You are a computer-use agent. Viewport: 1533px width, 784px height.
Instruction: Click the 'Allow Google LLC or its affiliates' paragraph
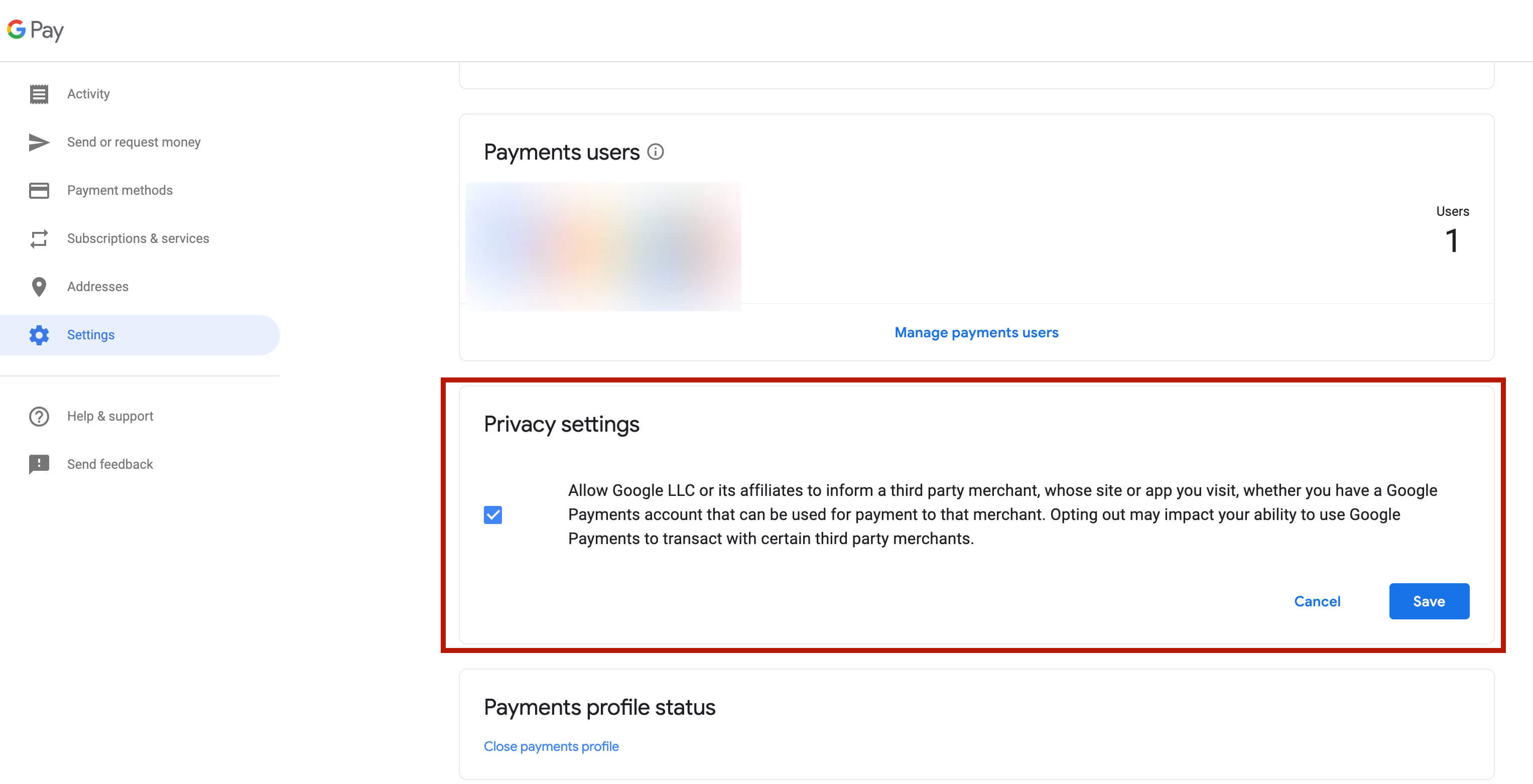[1002, 514]
